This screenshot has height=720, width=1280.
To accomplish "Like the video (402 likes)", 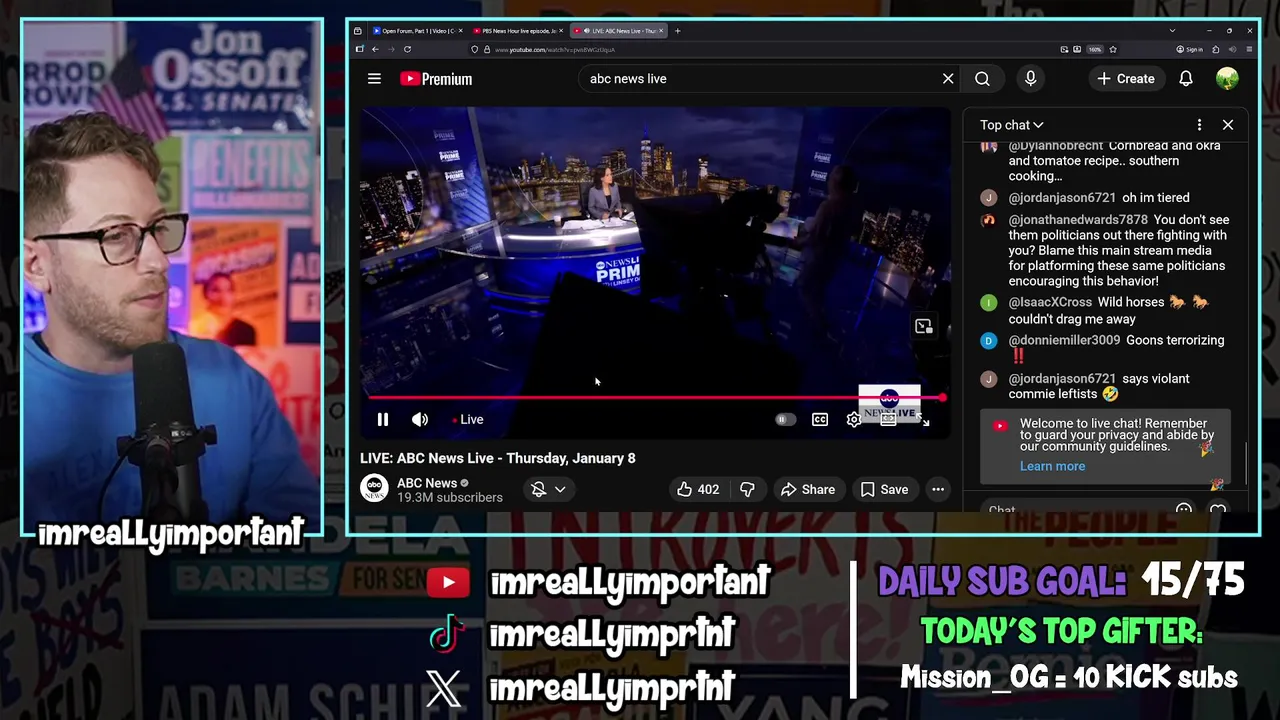I will (698, 490).
